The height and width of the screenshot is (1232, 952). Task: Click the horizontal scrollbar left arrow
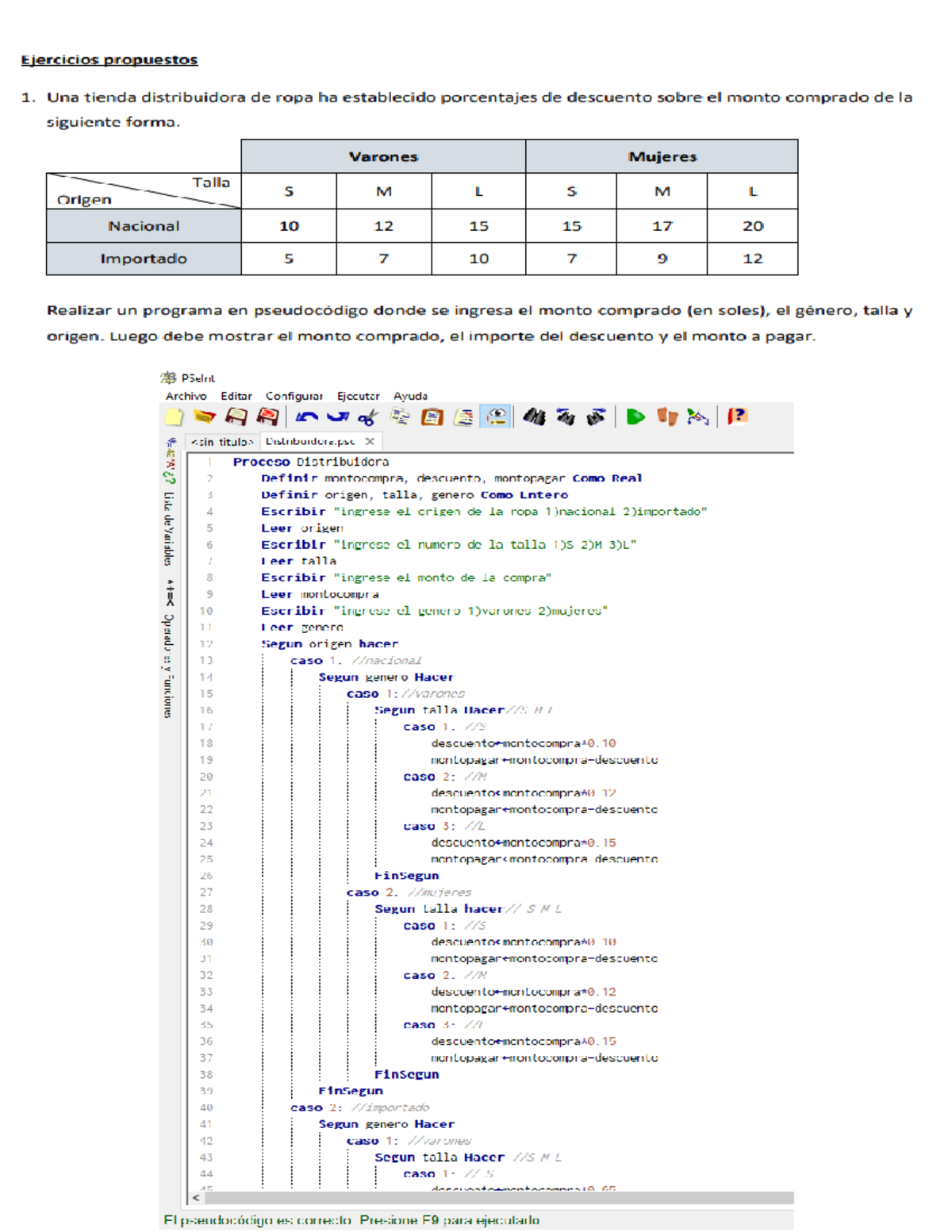click(196, 1198)
